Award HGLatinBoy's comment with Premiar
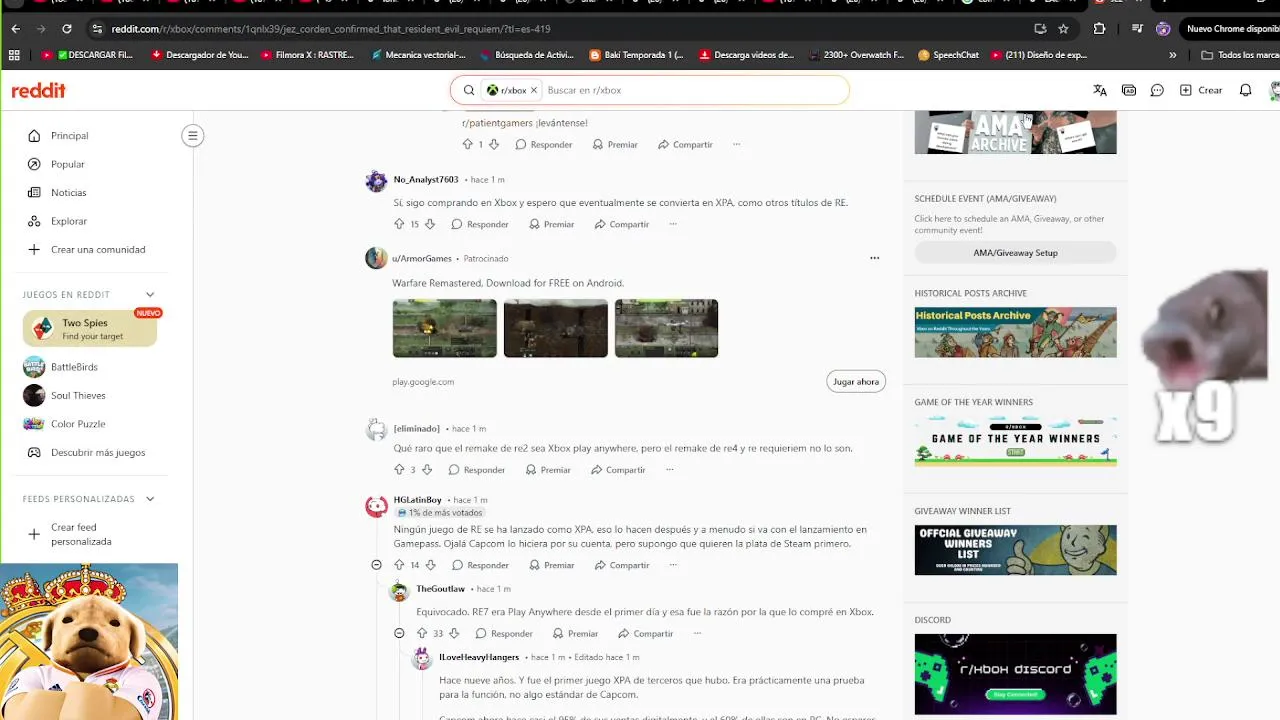The image size is (1280, 720). point(551,565)
